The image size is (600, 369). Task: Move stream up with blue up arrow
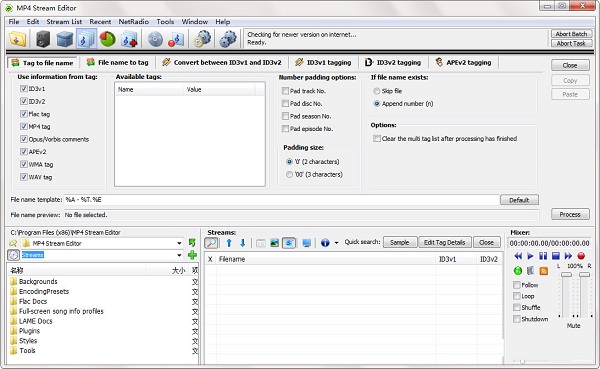pos(229,243)
